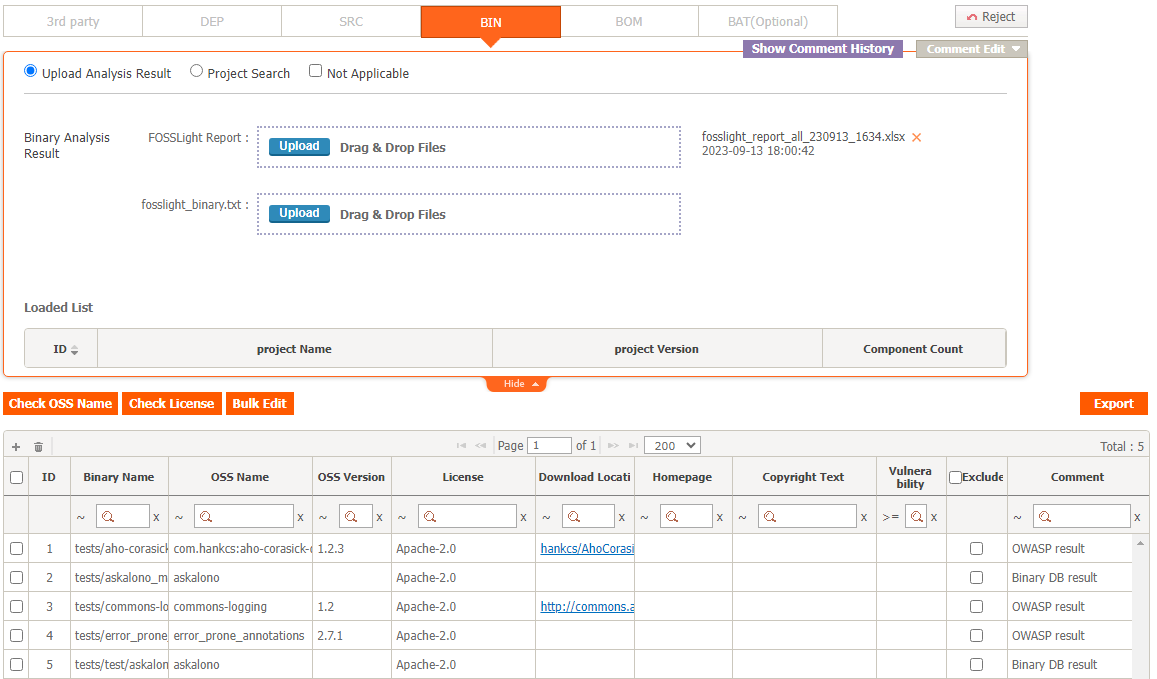Select the row checkbox for ID 1
The height and width of the screenshot is (679, 1157).
pyautogui.click(x=16, y=549)
